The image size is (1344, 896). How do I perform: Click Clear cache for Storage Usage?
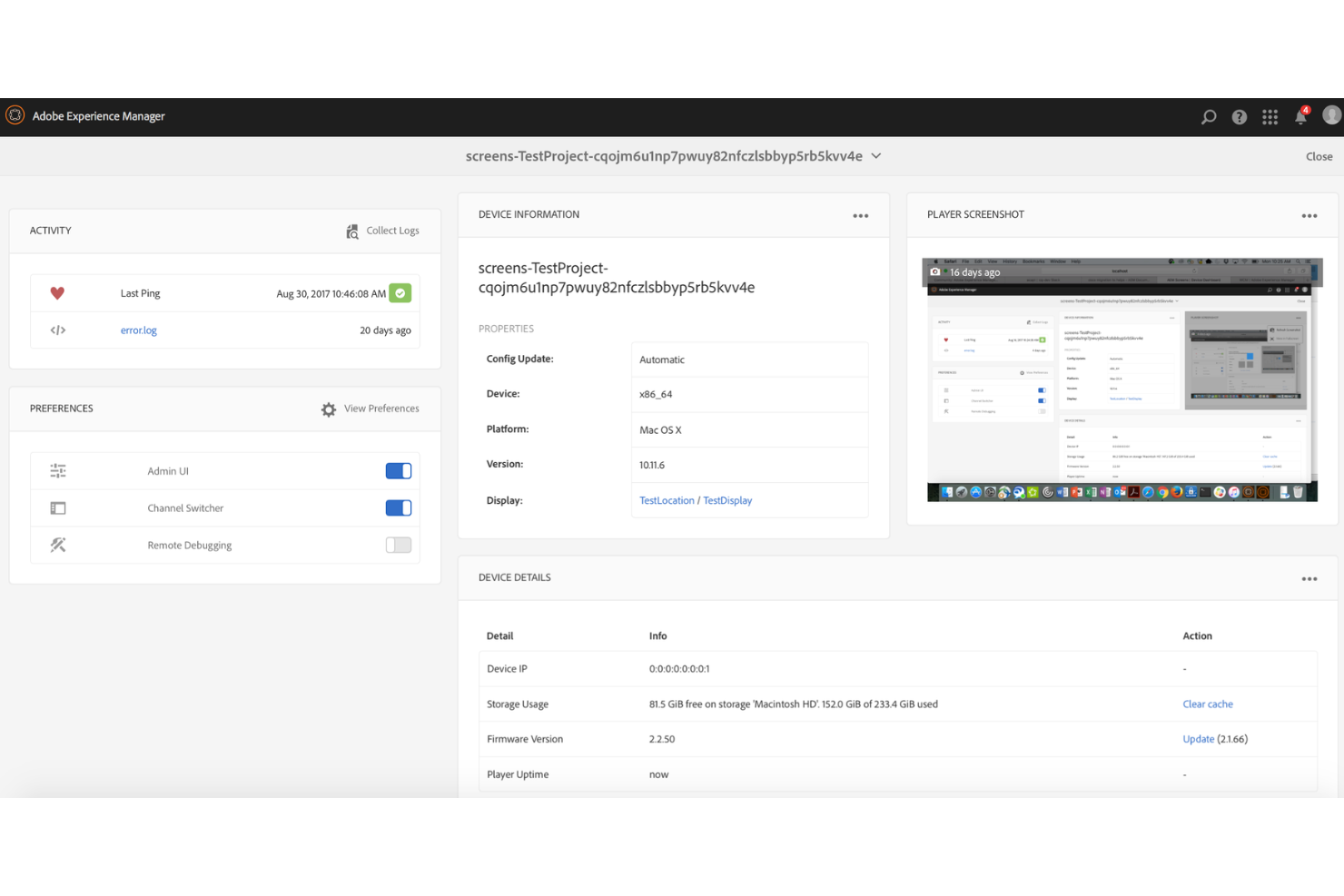(1207, 704)
